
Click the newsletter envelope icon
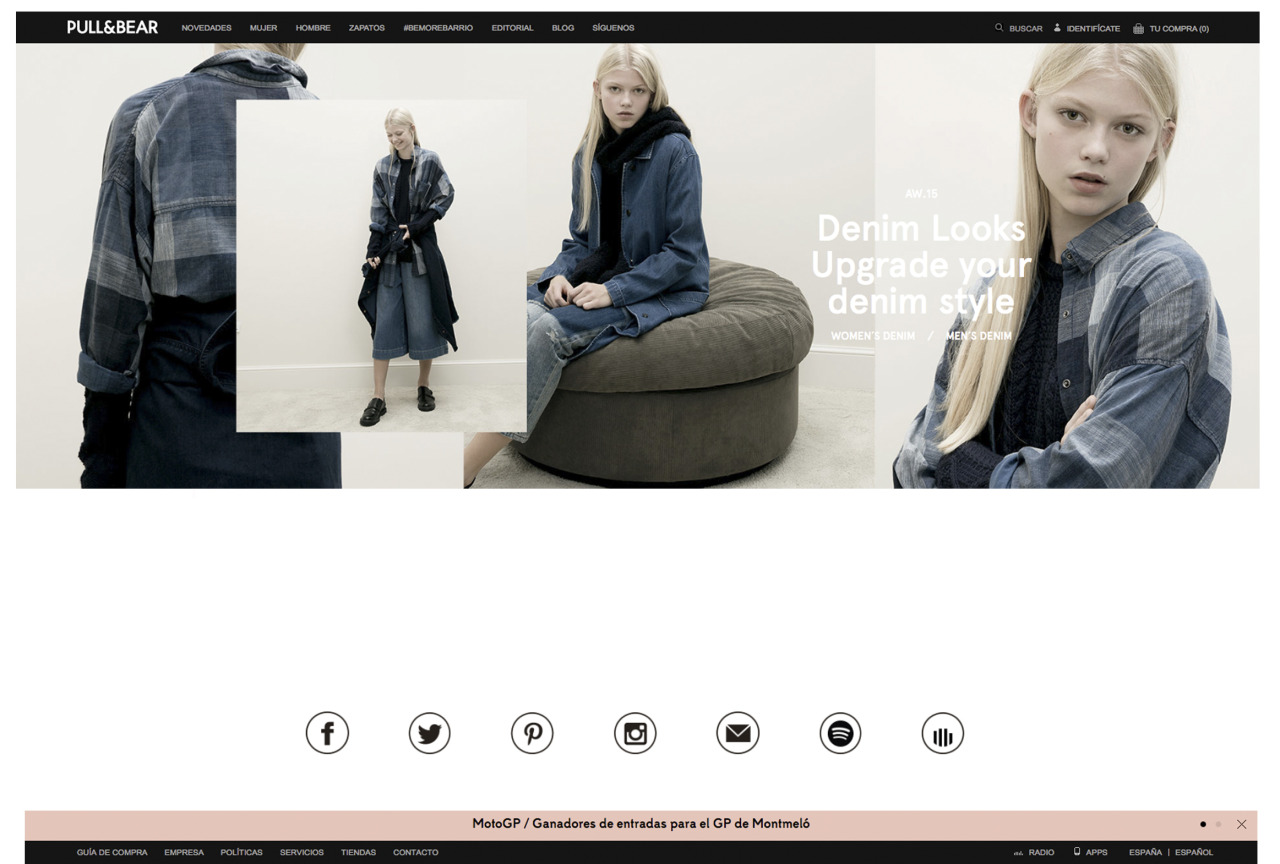[738, 733]
